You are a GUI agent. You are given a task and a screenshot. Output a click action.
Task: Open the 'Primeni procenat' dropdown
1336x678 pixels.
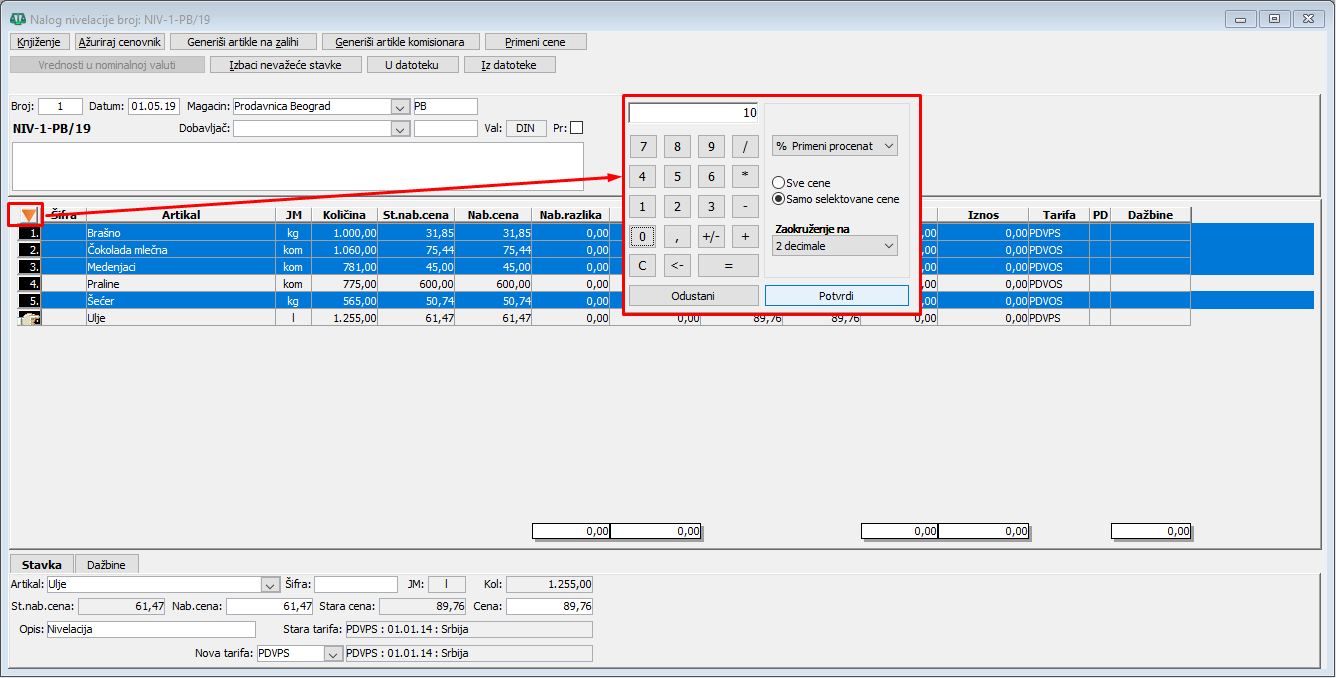[835, 146]
